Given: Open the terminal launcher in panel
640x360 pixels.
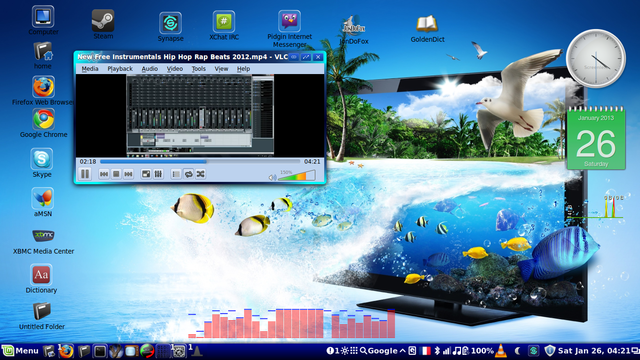Looking at the screenshot, I should coord(100,351).
